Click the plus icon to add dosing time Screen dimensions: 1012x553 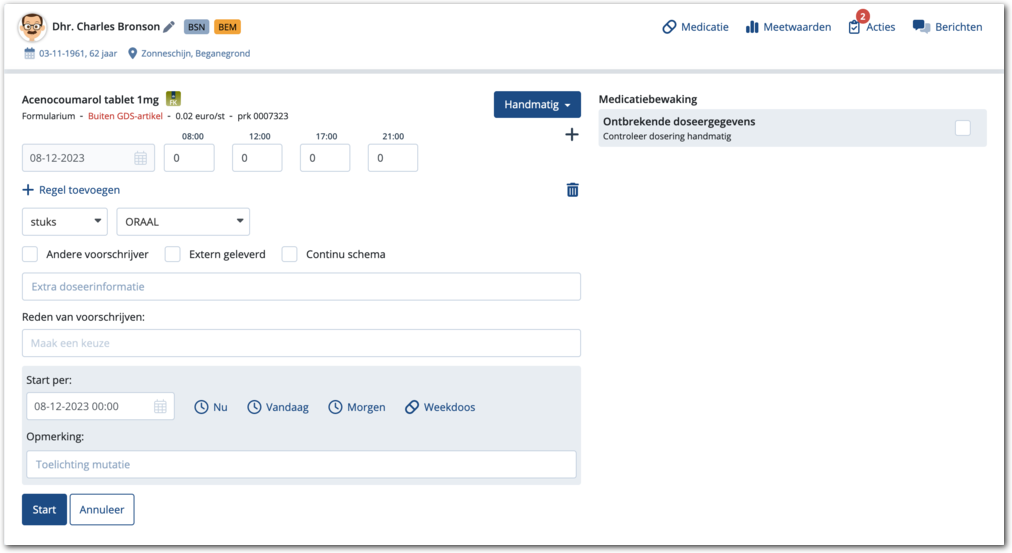point(572,134)
